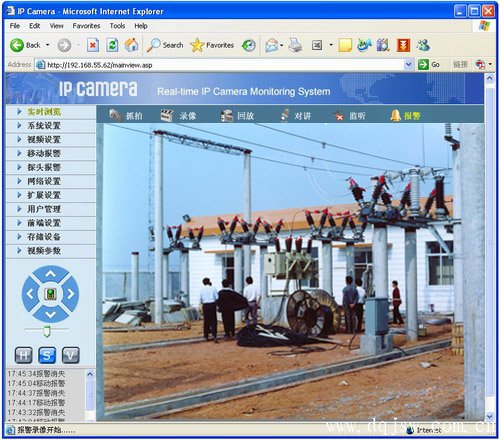Toggle the H horizontal flip button

pos(24,355)
